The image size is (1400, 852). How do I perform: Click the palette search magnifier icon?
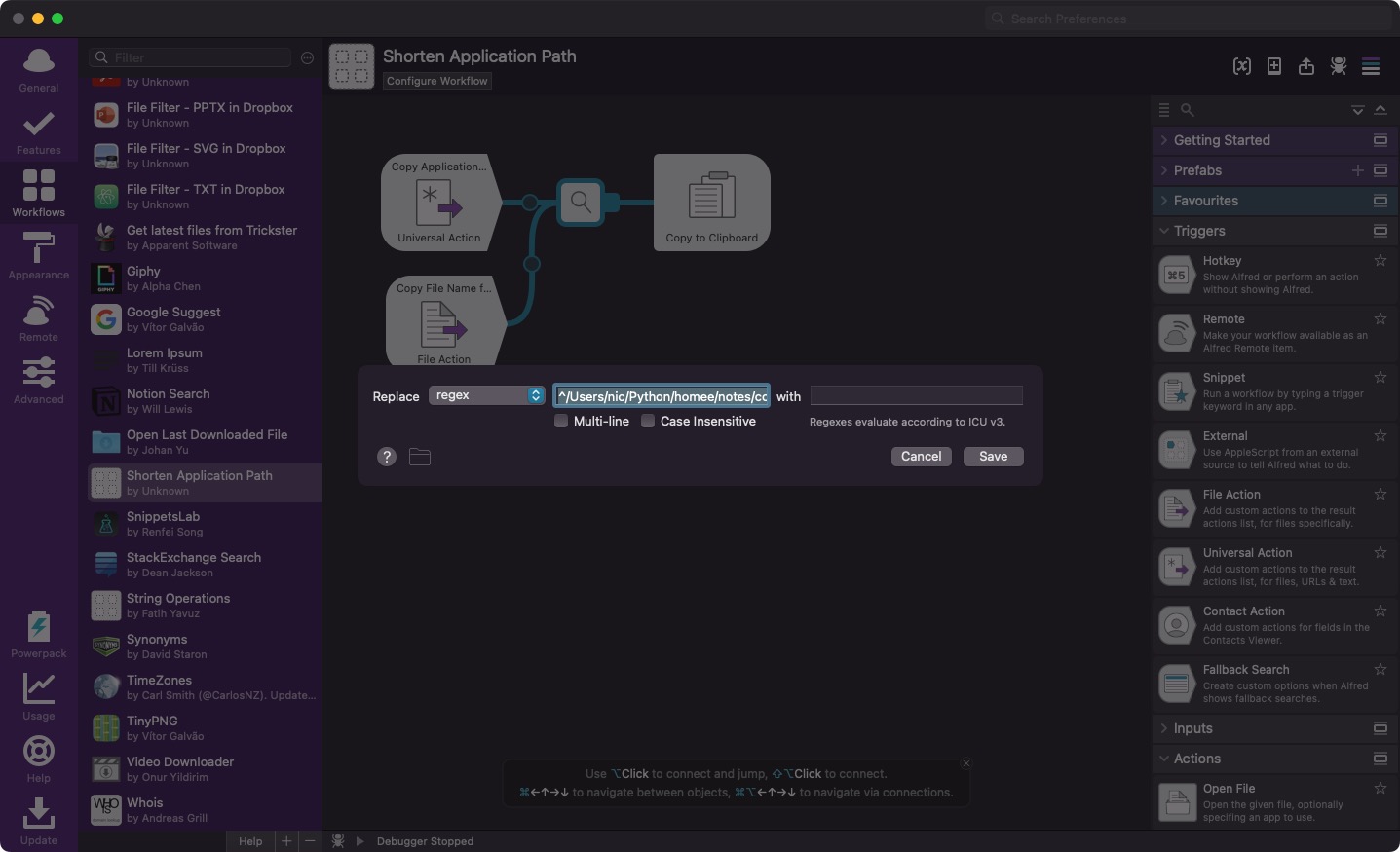click(1187, 110)
